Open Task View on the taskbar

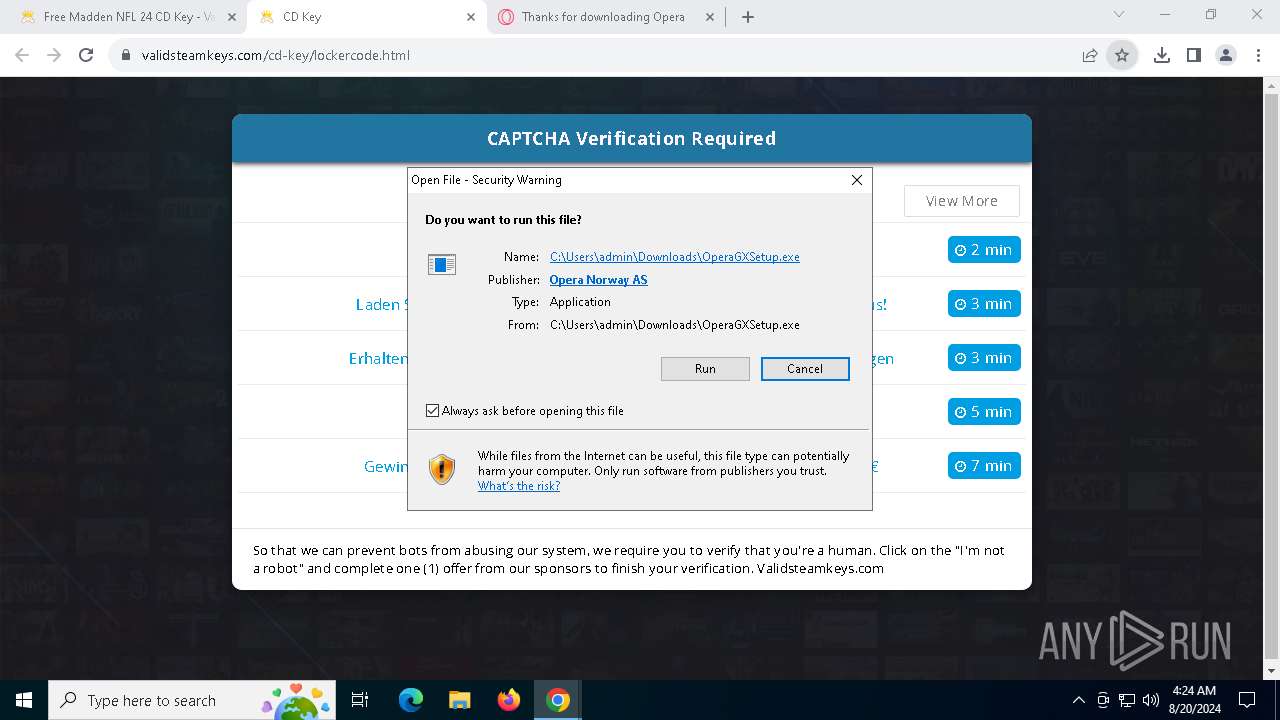click(360, 700)
